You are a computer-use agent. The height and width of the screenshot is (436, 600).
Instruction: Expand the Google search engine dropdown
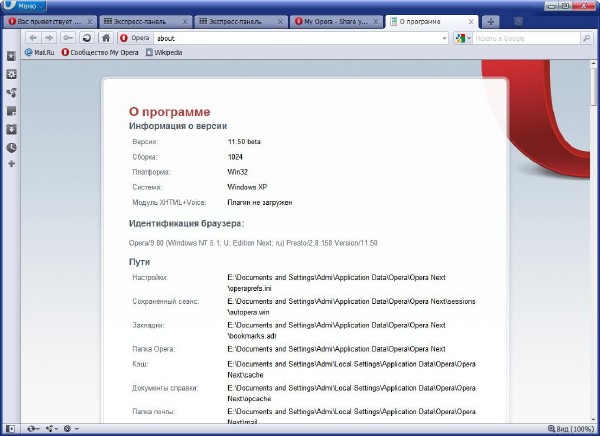point(463,38)
